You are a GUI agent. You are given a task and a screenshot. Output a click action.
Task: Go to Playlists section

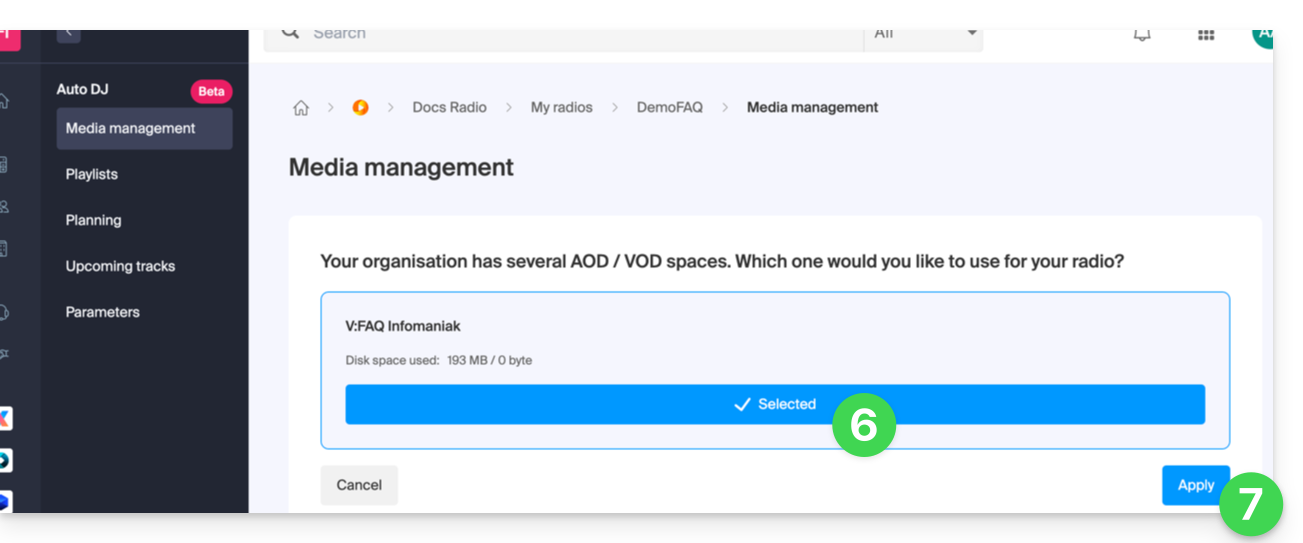pos(92,174)
